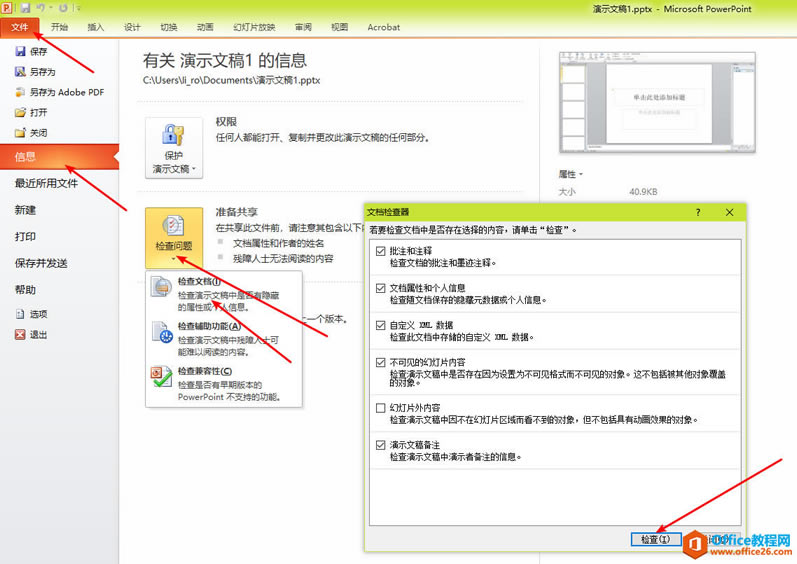Switch to the 插入 ribbon tab

[x=96, y=27]
